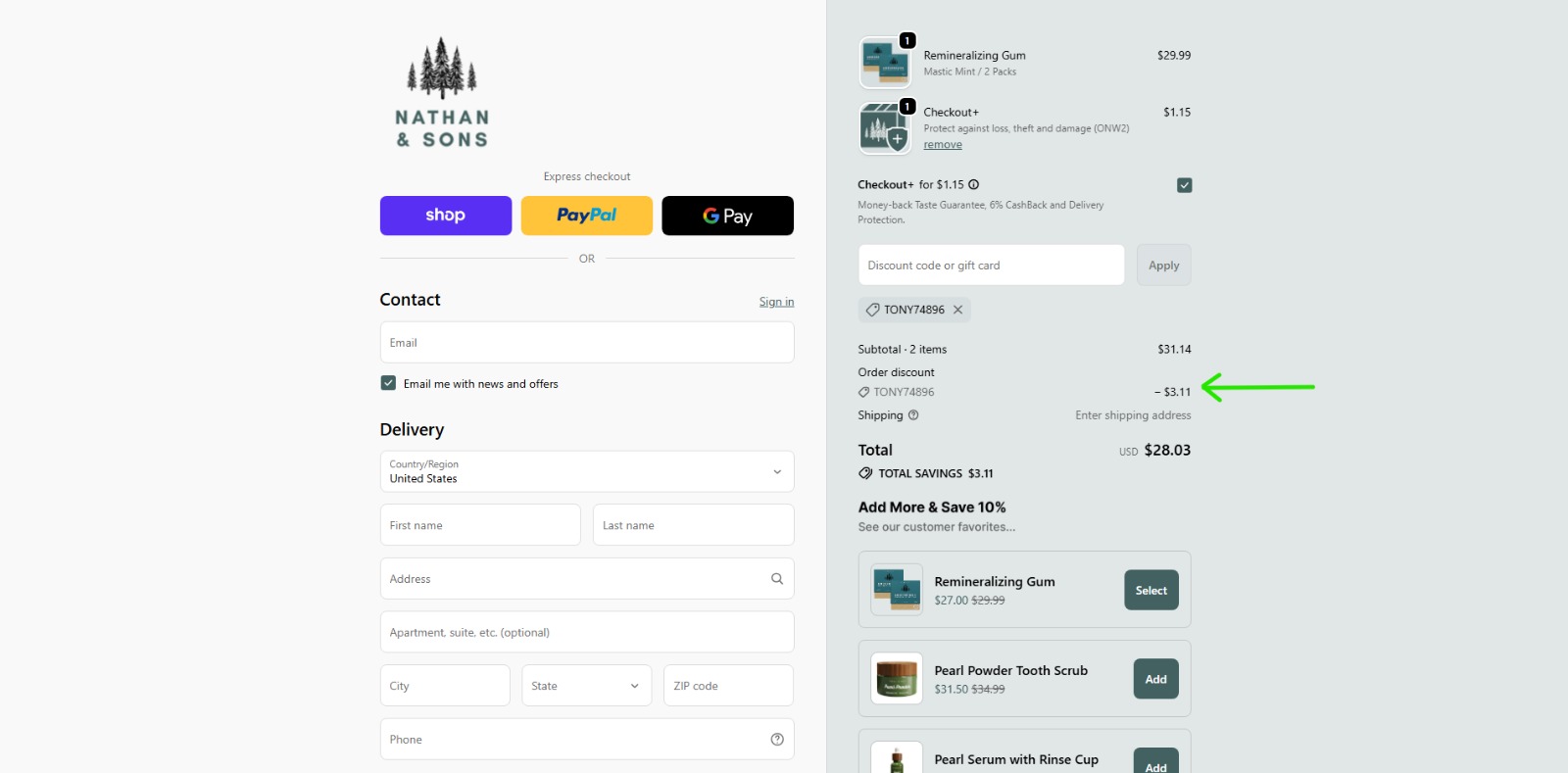
Task: Click the search icon in the Address field
Action: click(x=777, y=579)
